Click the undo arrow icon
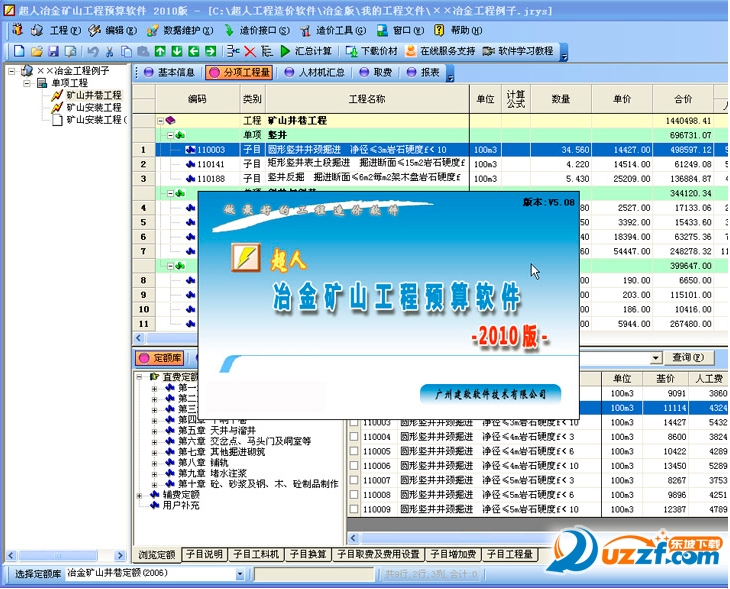Screen dimensions: 730x589 pos(93,51)
